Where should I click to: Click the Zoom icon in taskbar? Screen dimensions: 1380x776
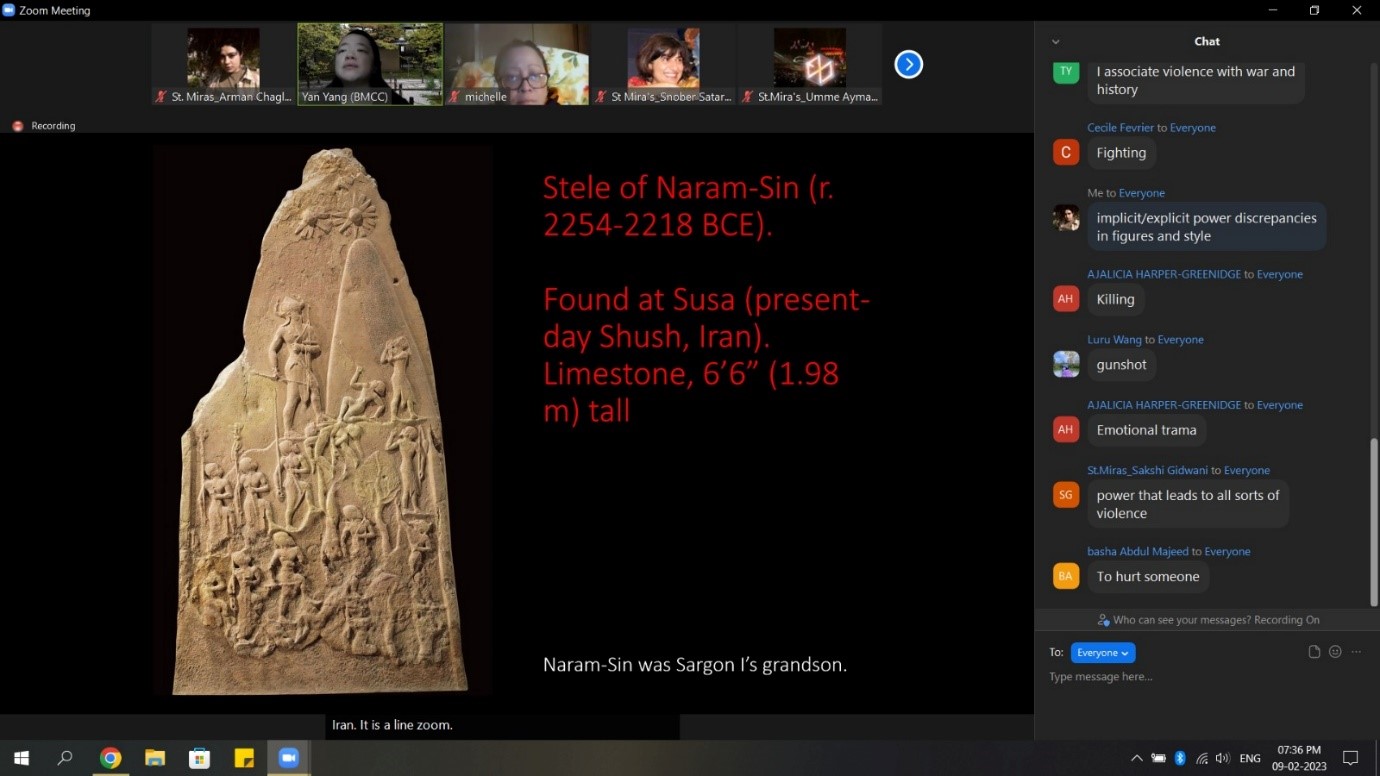point(289,758)
